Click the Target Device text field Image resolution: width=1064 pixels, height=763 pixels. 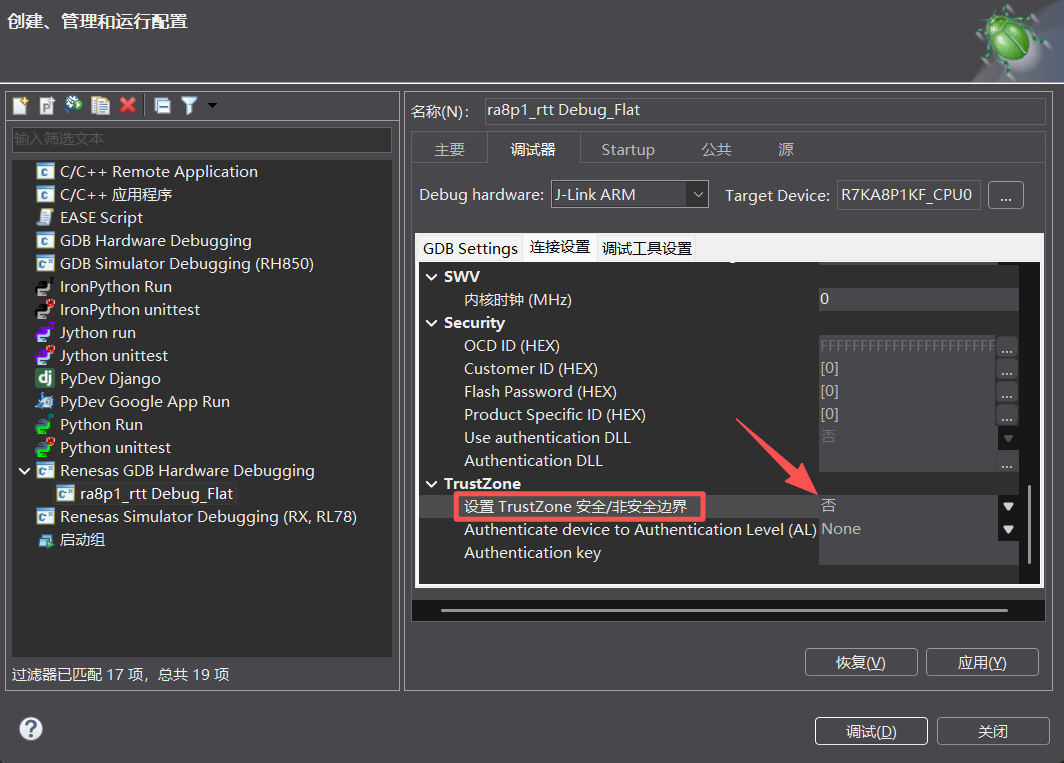(x=908, y=196)
